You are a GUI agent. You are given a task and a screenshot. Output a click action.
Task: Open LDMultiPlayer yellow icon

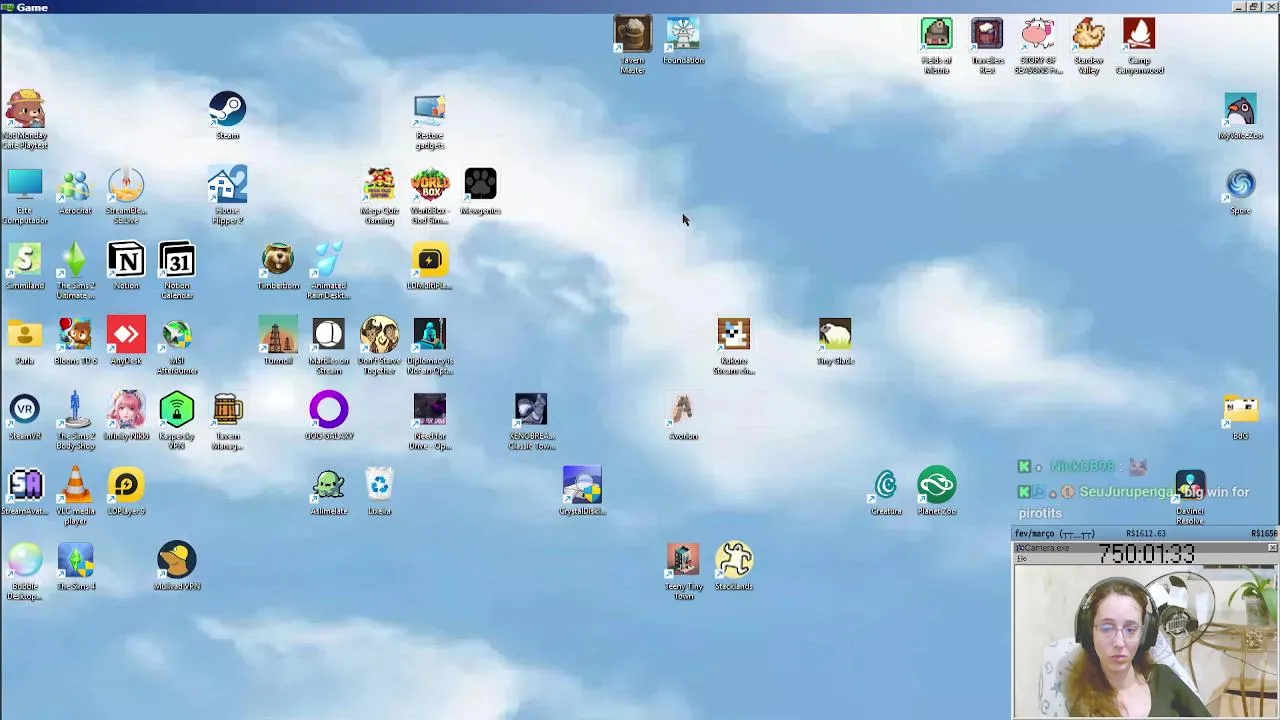click(x=430, y=260)
